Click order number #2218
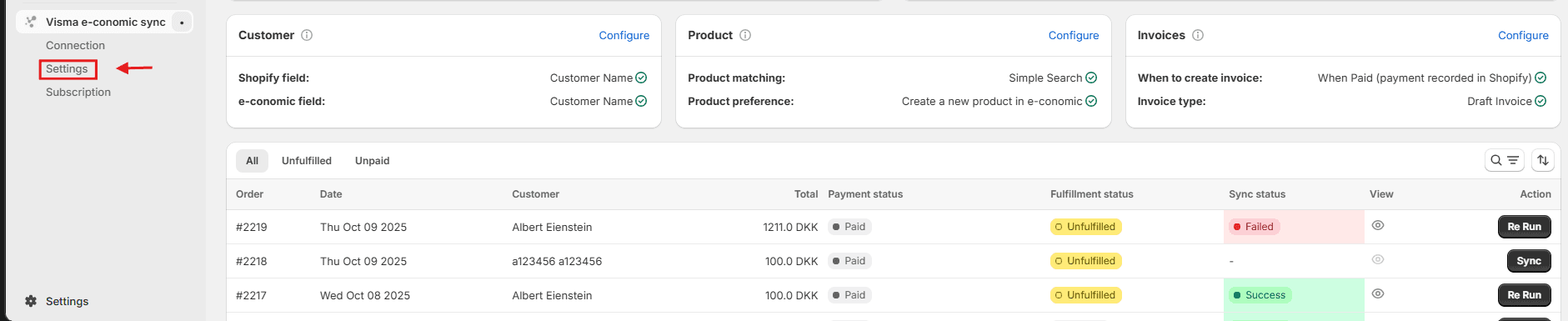 pos(252,261)
